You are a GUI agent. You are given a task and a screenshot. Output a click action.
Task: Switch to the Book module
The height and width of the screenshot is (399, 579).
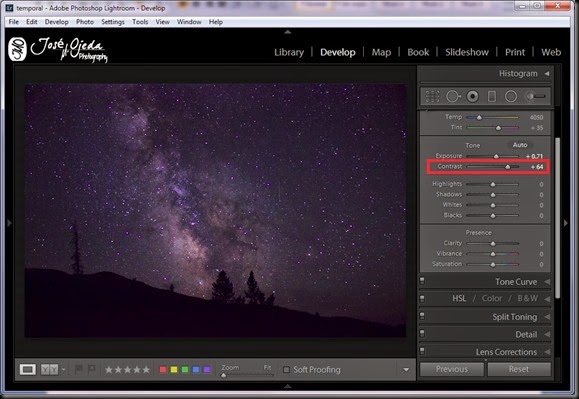pos(418,52)
